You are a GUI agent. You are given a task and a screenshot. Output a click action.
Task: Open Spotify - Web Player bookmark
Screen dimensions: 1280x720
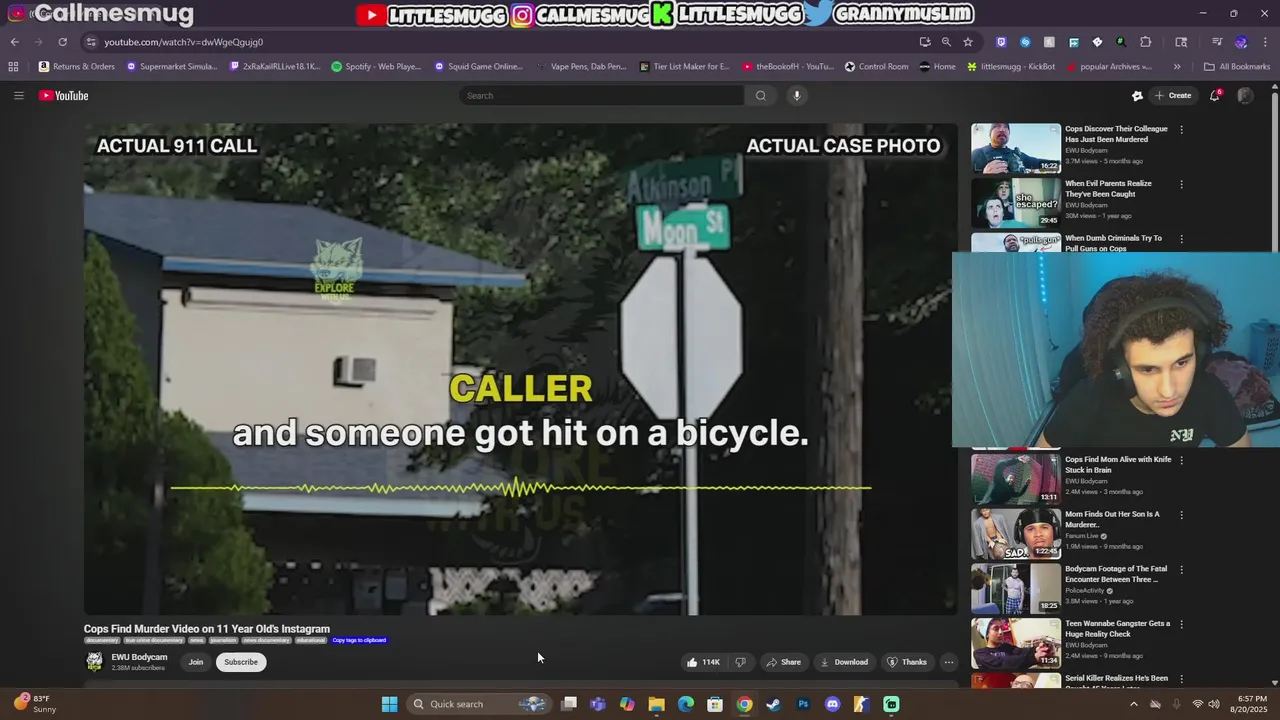(376, 67)
